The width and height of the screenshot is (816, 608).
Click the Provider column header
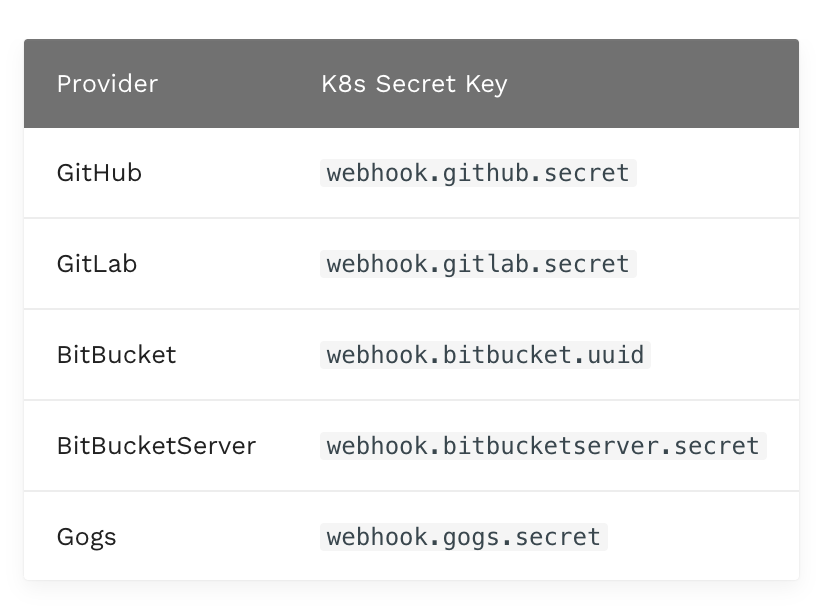coord(107,84)
